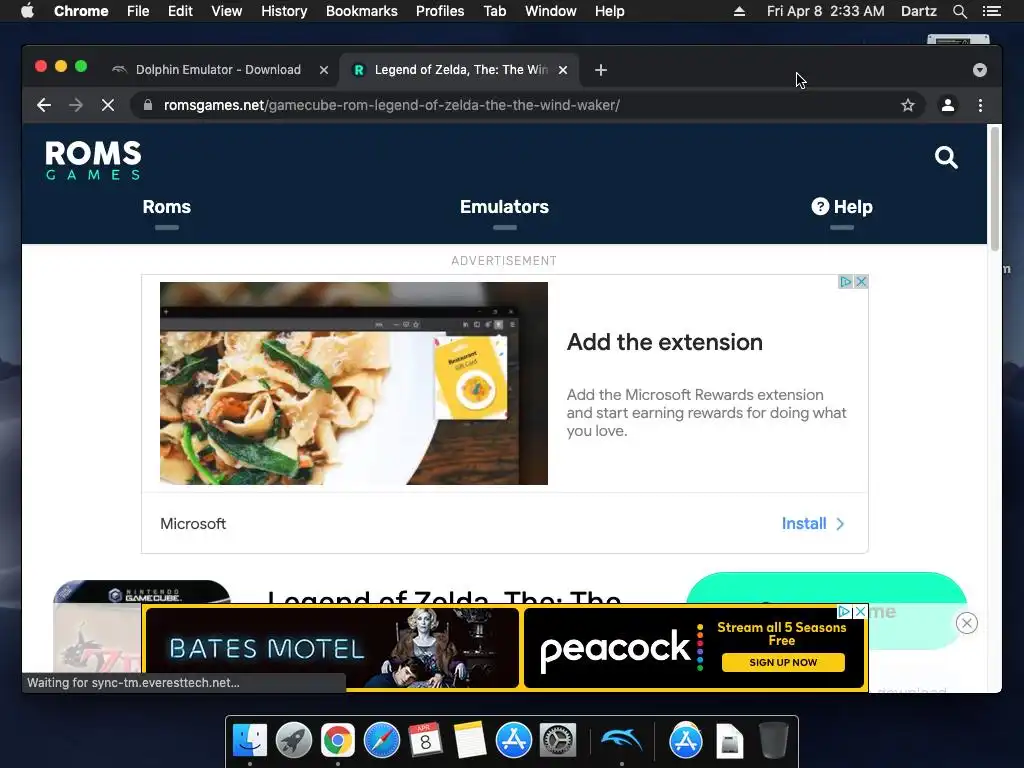Click the page vertical scrollbar
The height and width of the screenshot is (768, 1024).
click(995, 188)
